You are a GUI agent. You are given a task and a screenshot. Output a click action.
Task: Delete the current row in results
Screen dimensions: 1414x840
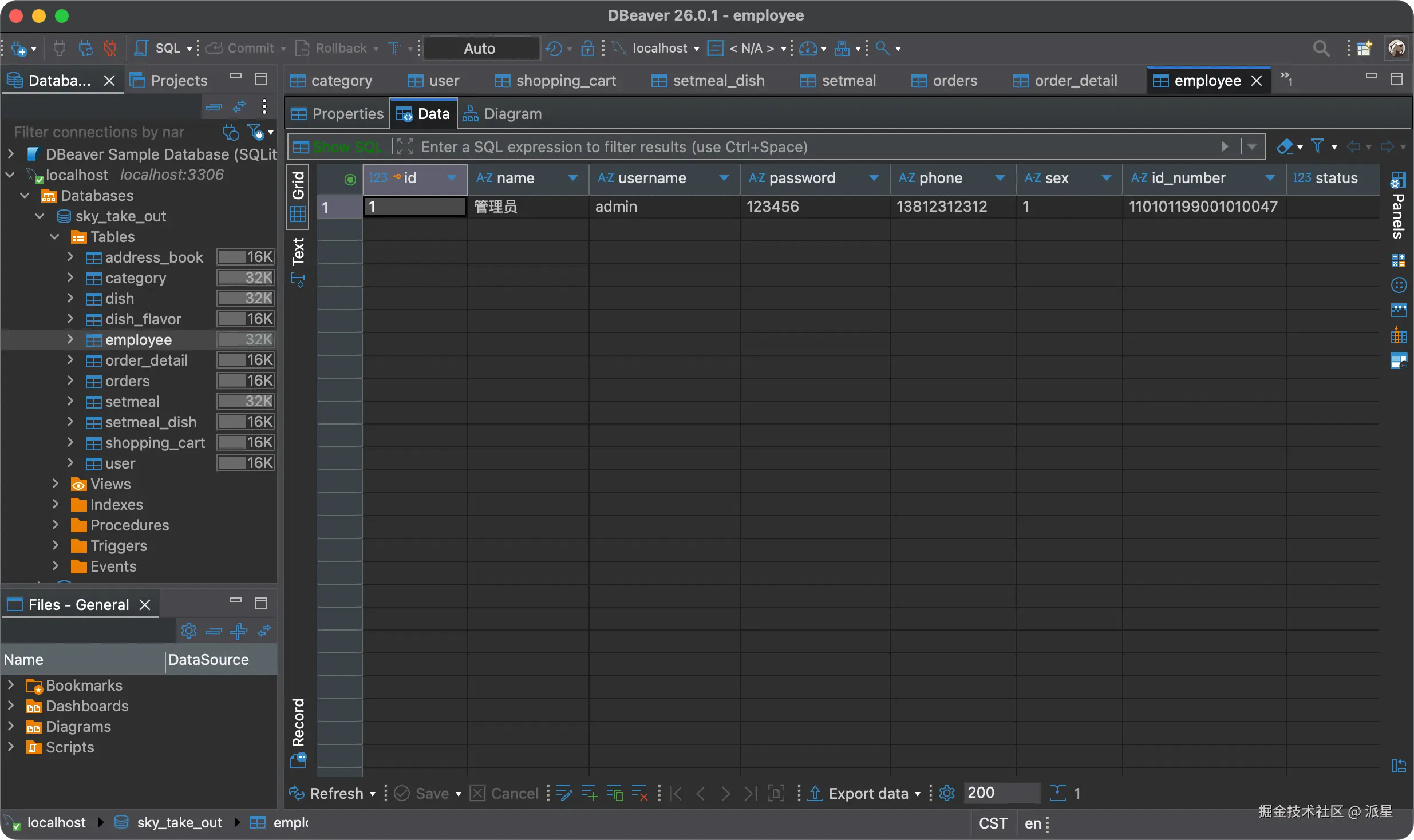[639, 793]
